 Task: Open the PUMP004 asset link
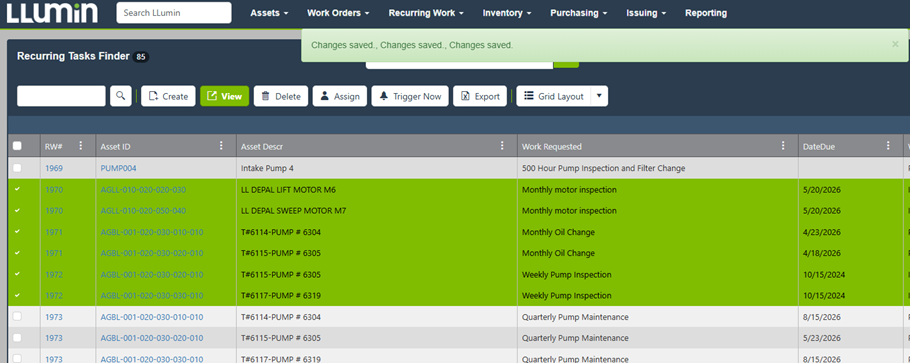pyautogui.click(x=118, y=168)
